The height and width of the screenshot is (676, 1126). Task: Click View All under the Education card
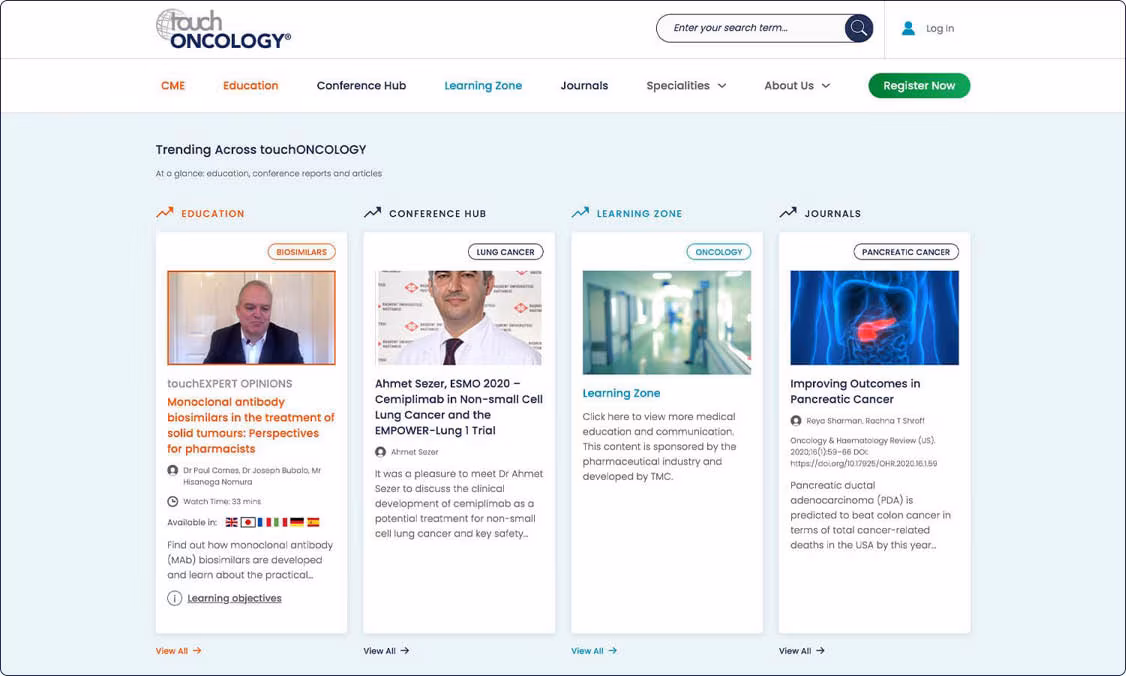[178, 651]
